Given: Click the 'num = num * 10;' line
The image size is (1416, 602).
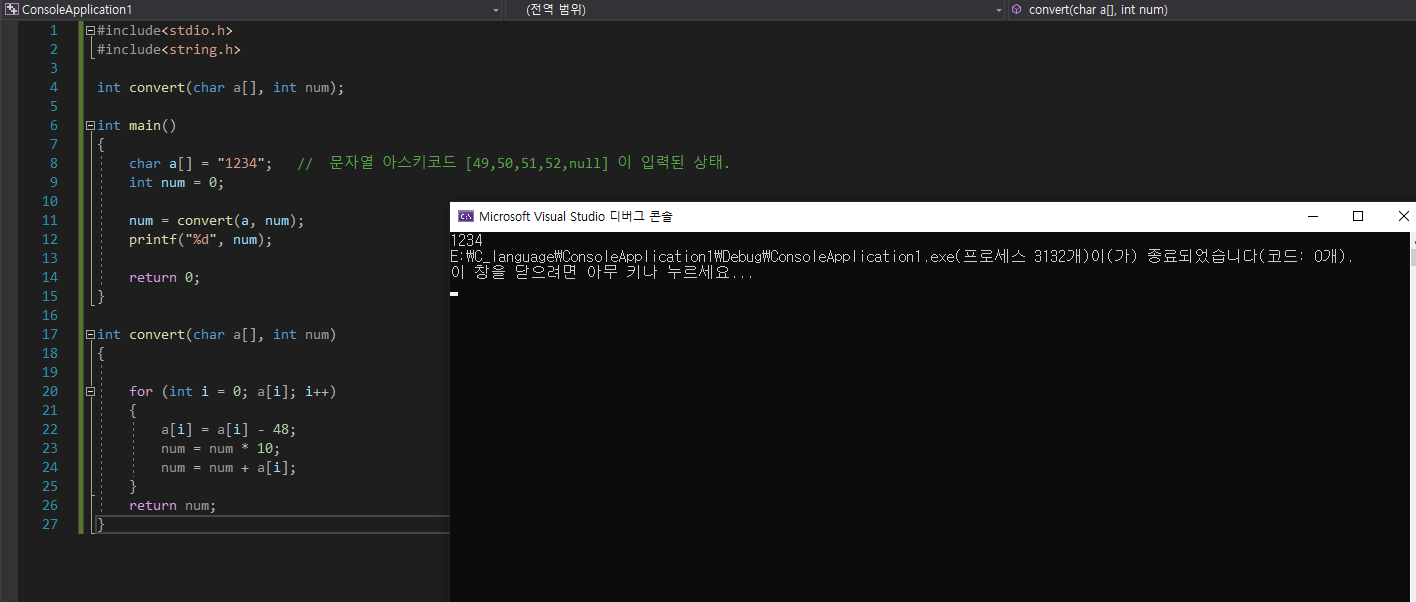Looking at the screenshot, I should [x=221, y=448].
